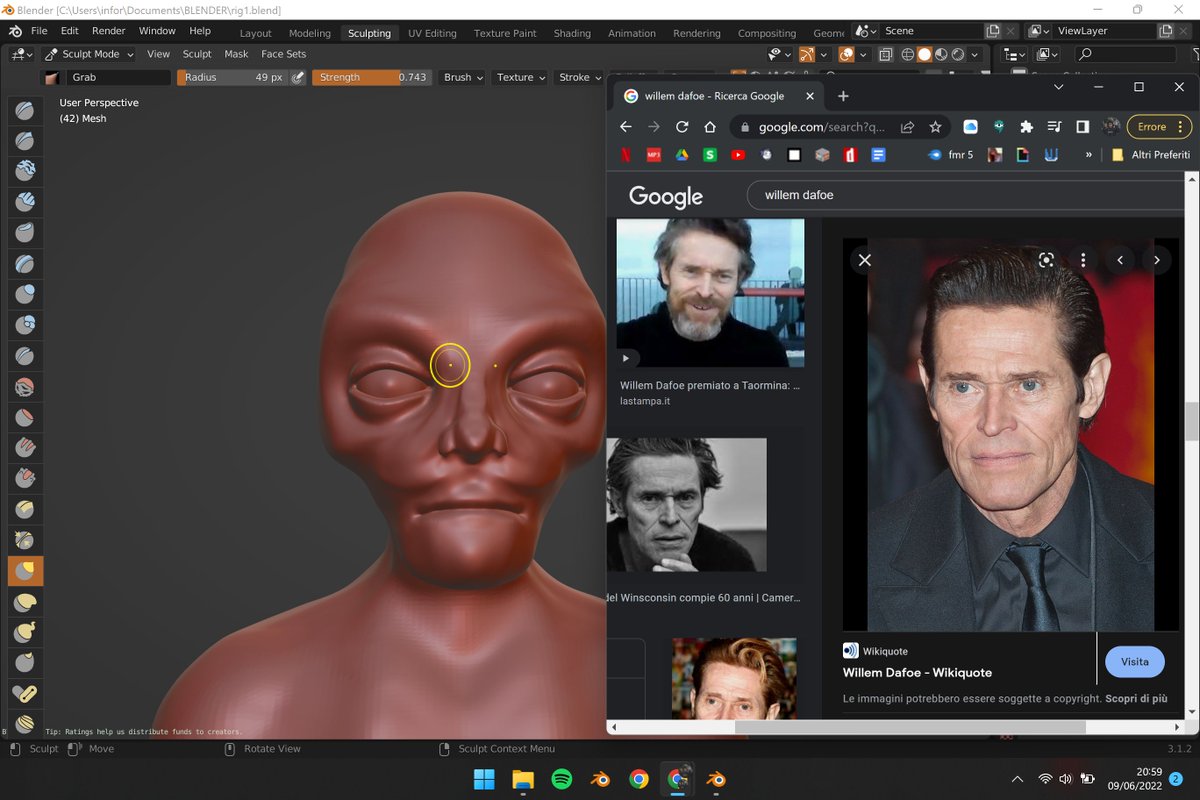Click the Errore button in Chrome
Image resolution: width=1200 pixels, height=800 pixels.
[x=1159, y=127]
